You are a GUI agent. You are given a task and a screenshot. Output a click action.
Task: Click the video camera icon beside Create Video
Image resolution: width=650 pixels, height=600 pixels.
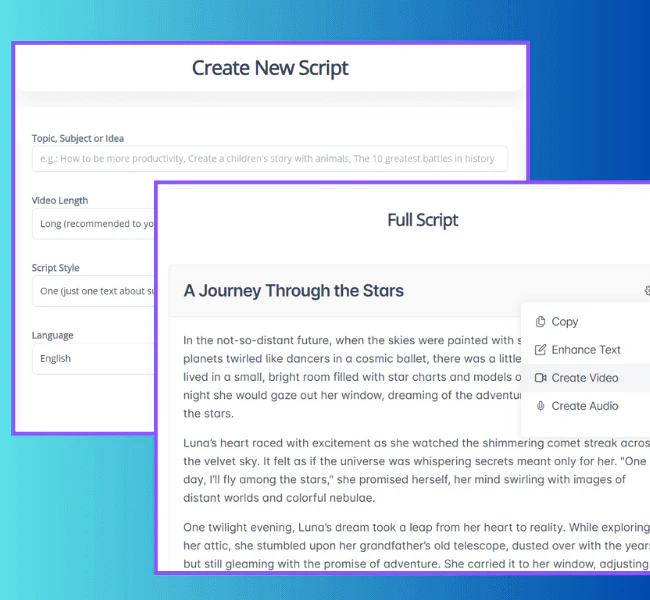pos(540,378)
